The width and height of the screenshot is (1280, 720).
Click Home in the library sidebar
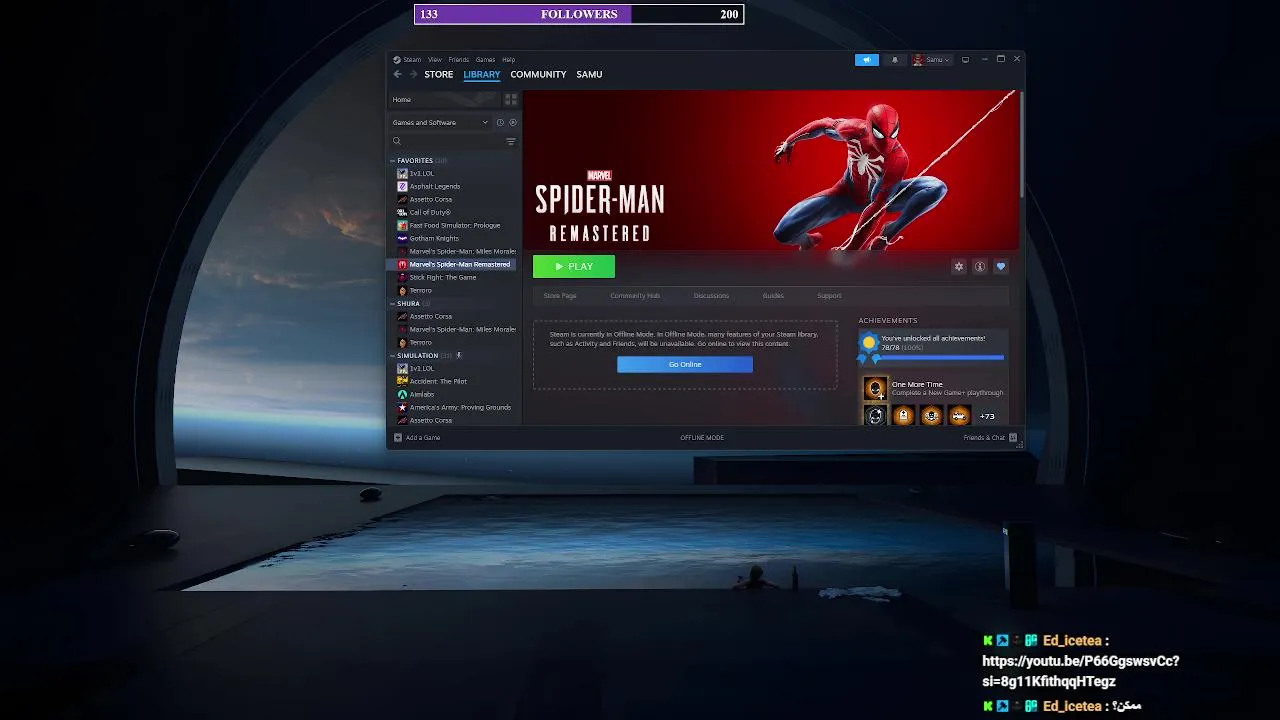click(444, 99)
